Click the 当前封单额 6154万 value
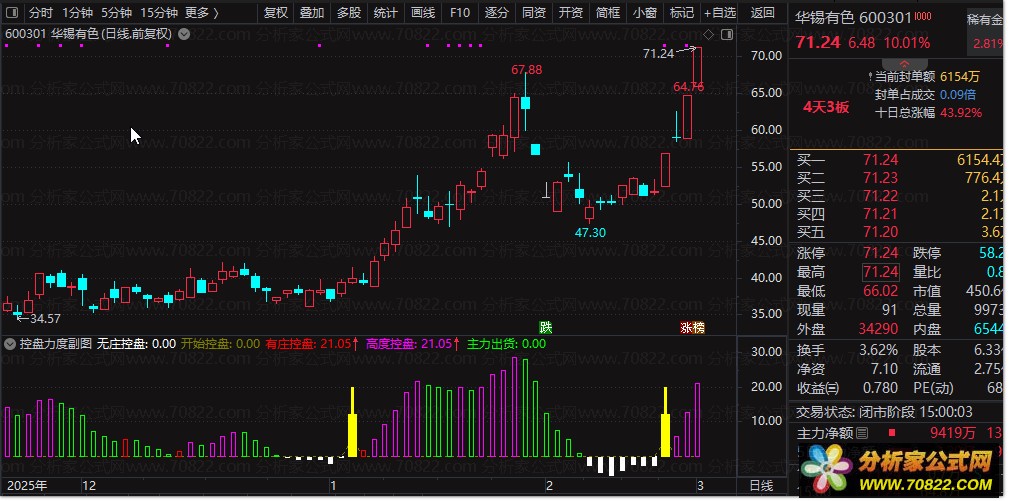Image resolution: width=1009 pixels, height=501 pixels. click(960, 77)
